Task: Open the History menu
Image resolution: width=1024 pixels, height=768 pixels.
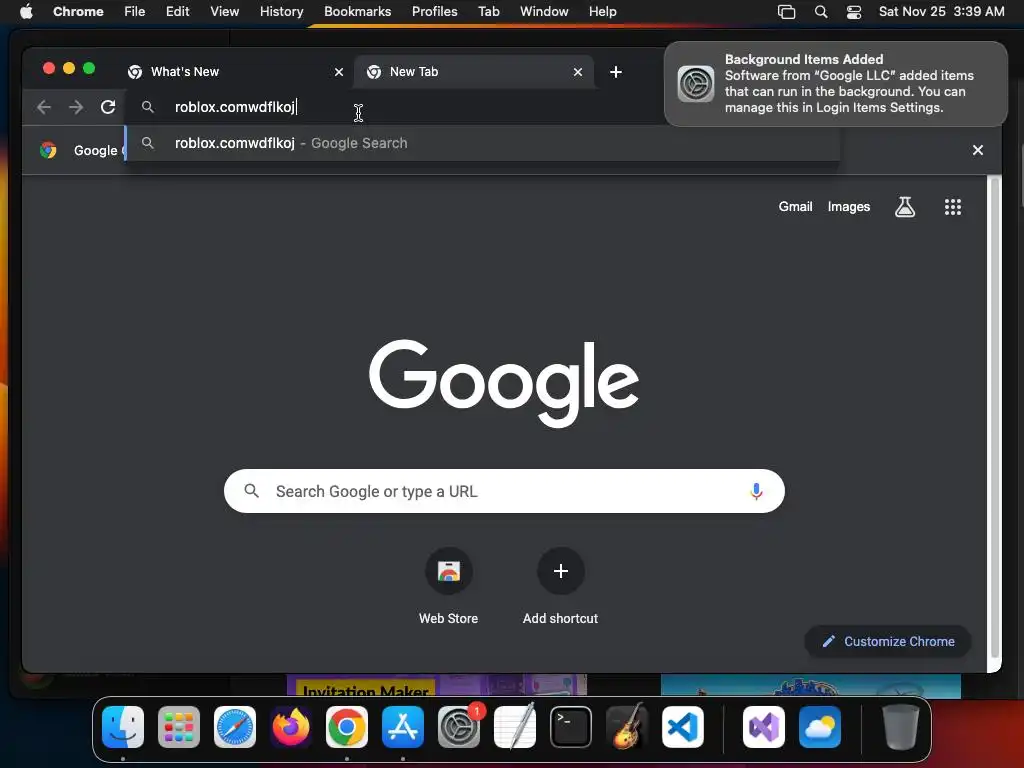Action: point(281,12)
